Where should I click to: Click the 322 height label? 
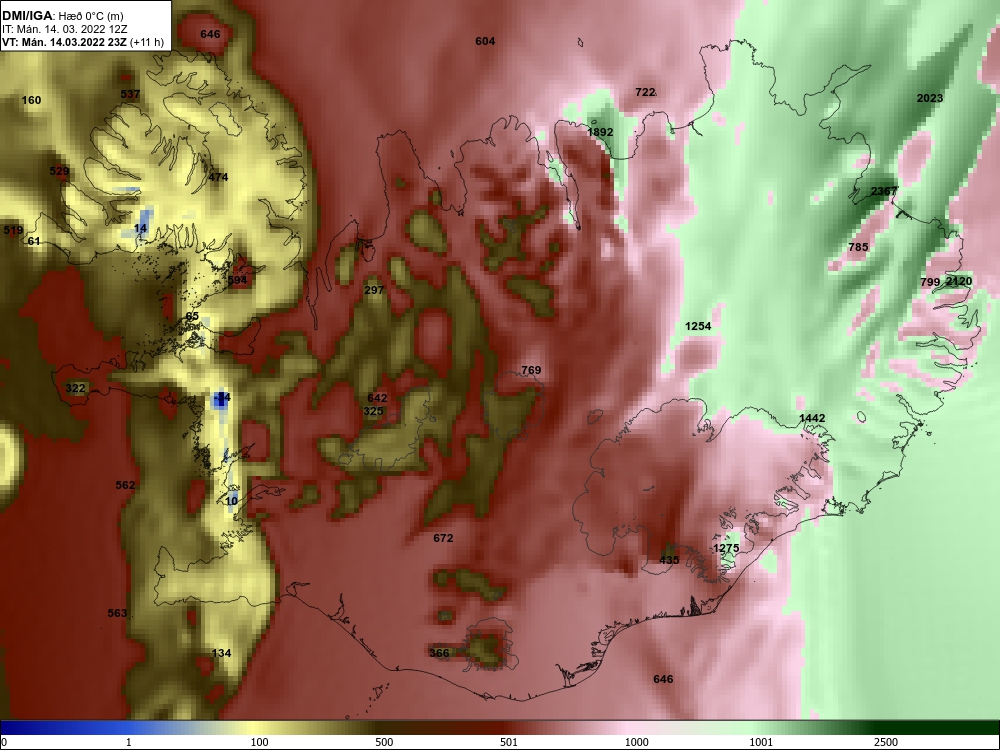[75, 388]
